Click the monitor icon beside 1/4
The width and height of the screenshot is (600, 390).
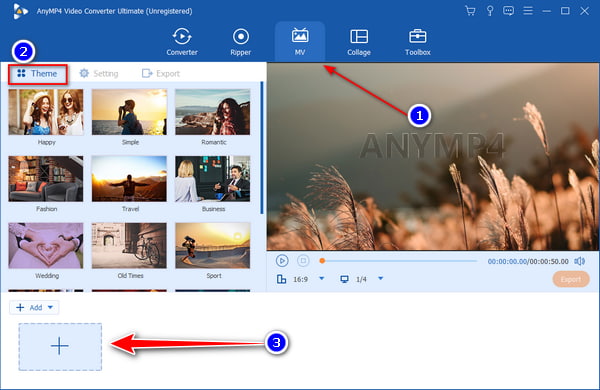344,279
